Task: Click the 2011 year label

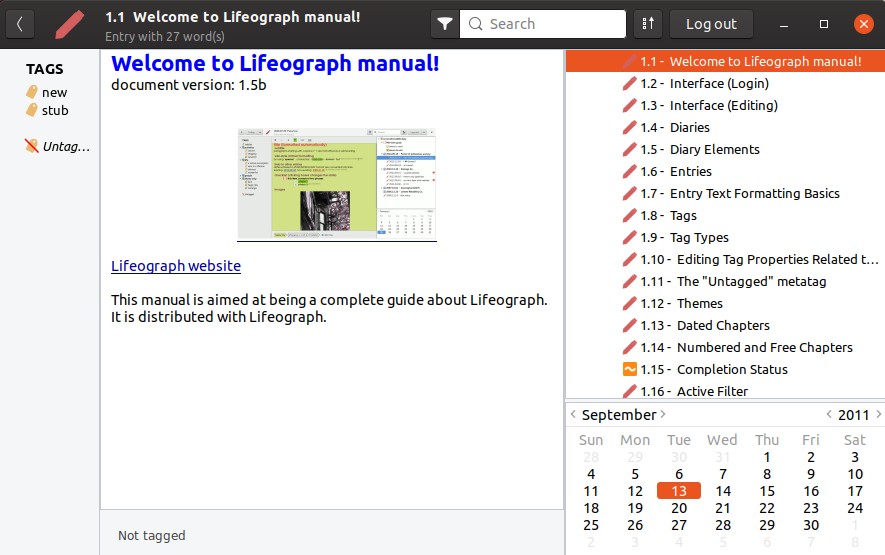Action: point(853,415)
